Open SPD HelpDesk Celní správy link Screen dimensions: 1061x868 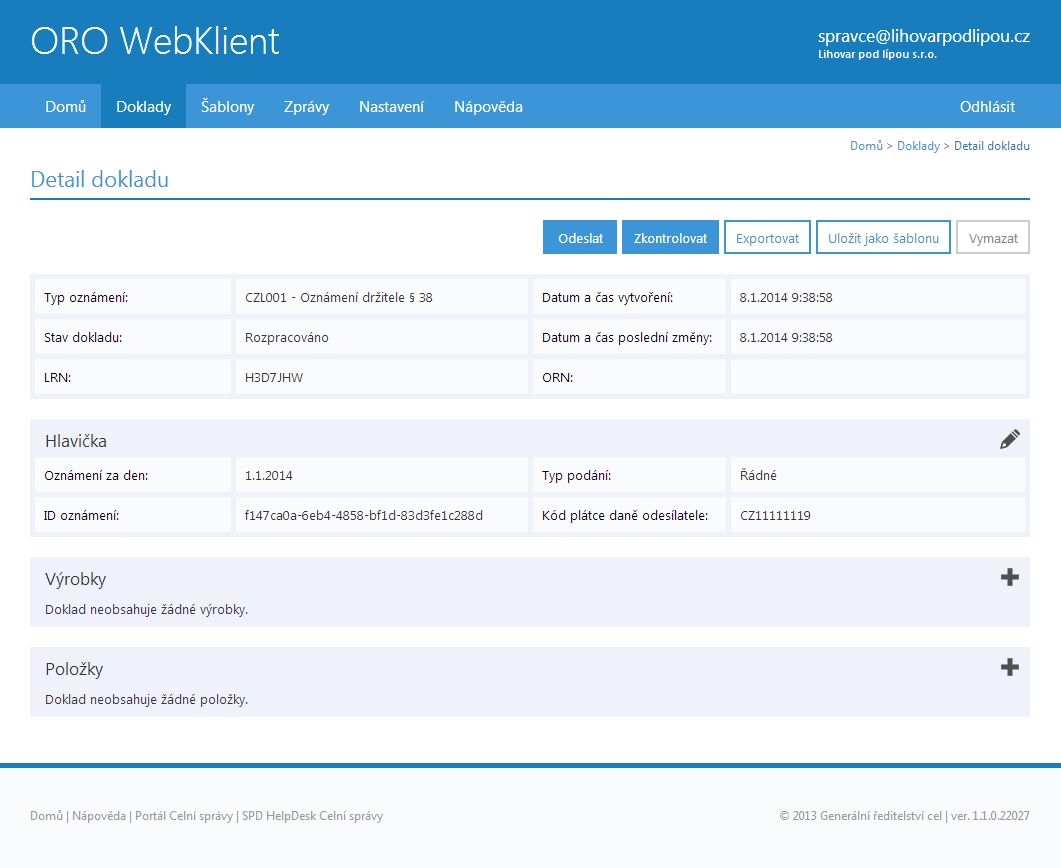[x=312, y=816]
